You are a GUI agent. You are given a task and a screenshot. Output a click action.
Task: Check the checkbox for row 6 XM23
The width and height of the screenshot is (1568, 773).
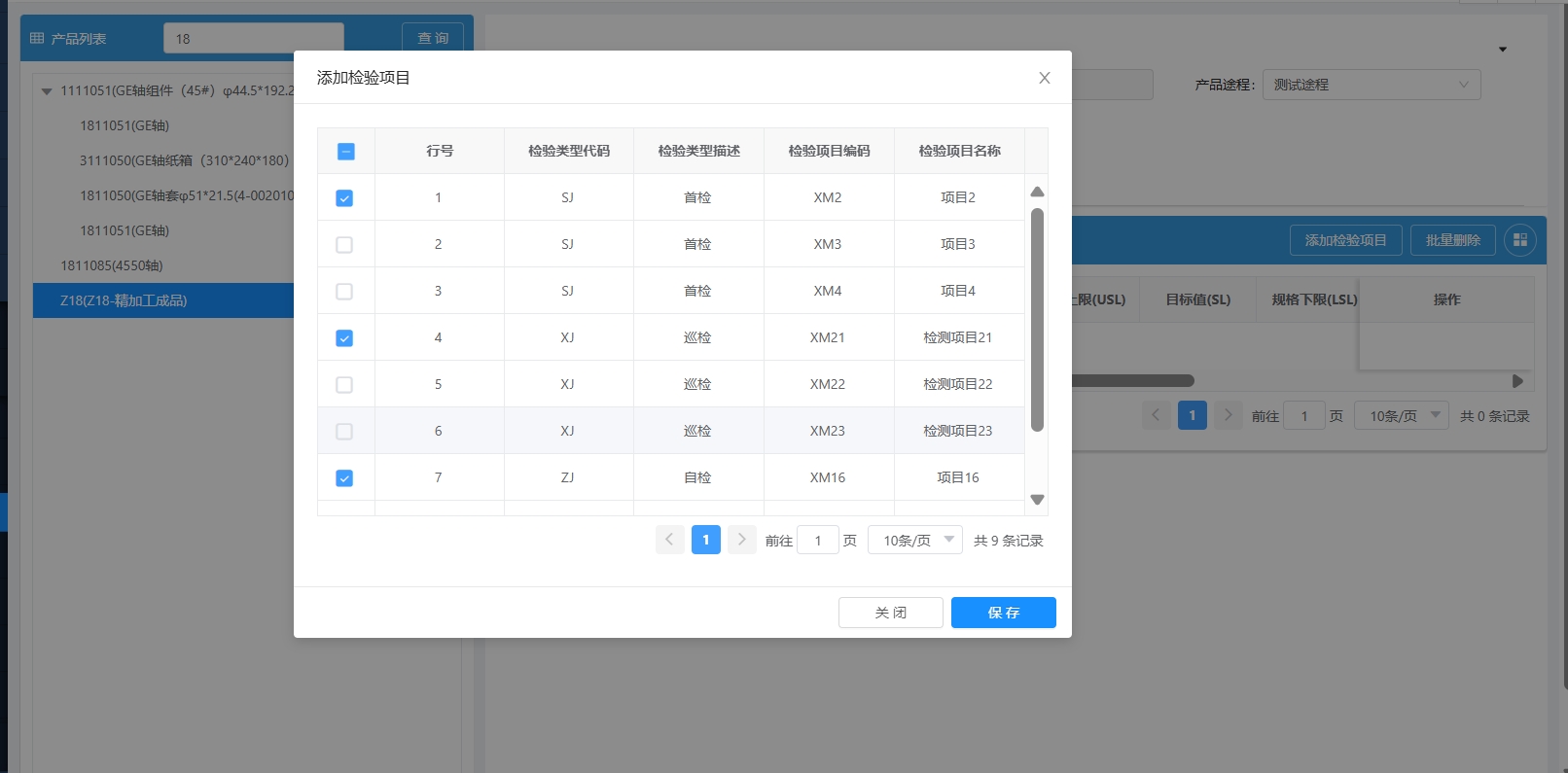344,431
